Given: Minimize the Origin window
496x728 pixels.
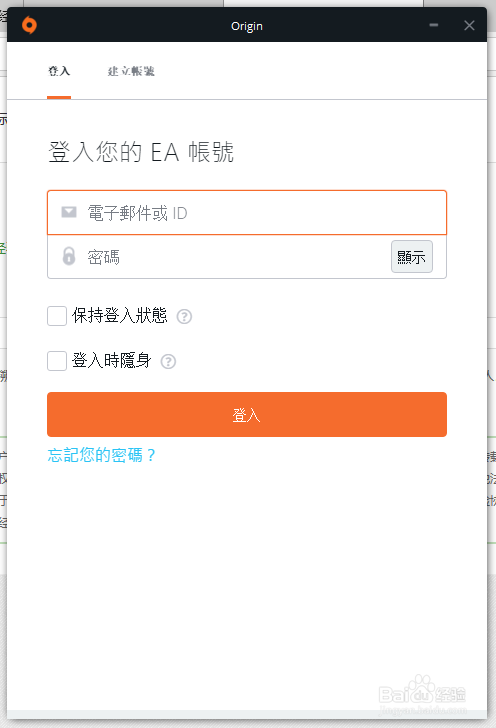Looking at the screenshot, I should click(x=434, y=25).
